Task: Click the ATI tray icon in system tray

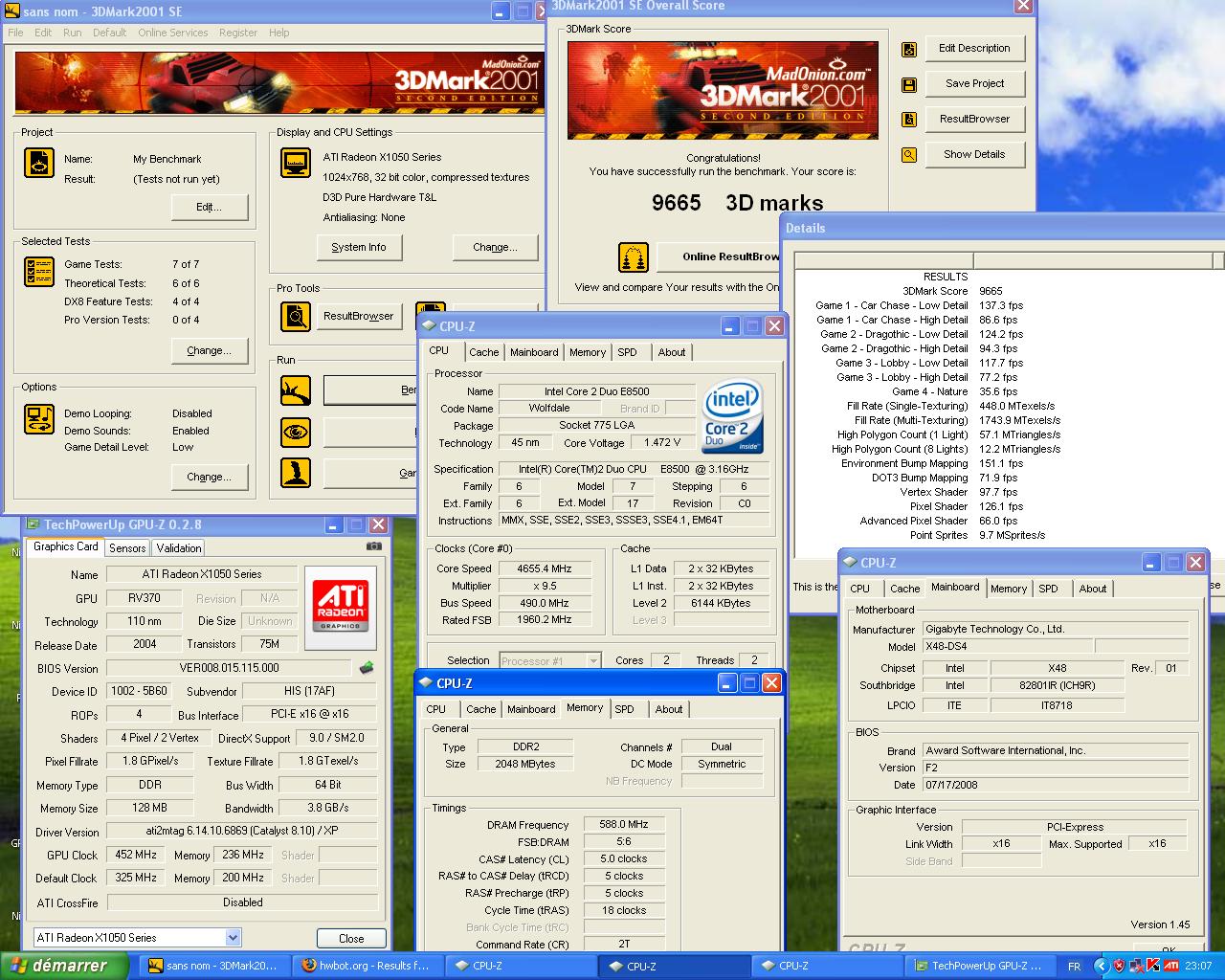Action: click(x=1170, y=966)
